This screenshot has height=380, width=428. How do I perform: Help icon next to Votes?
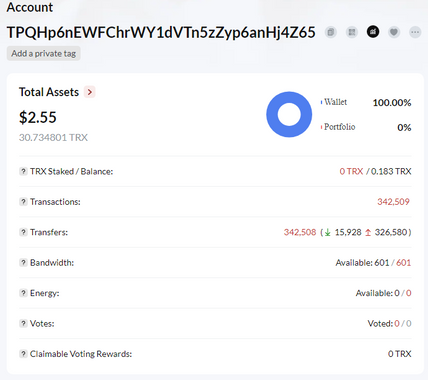(x=23, y=323)
